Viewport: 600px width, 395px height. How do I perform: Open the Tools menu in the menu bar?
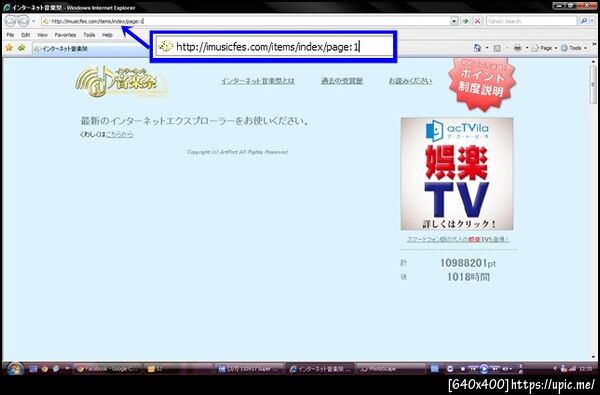point(89,35)
